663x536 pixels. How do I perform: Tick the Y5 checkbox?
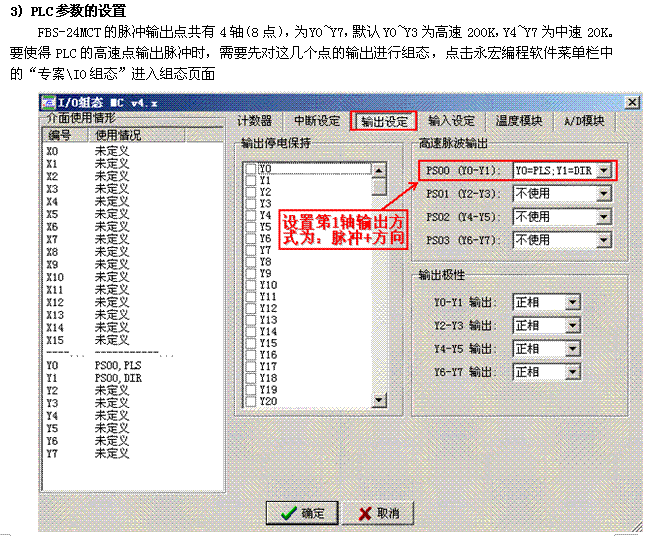point(251,227)
